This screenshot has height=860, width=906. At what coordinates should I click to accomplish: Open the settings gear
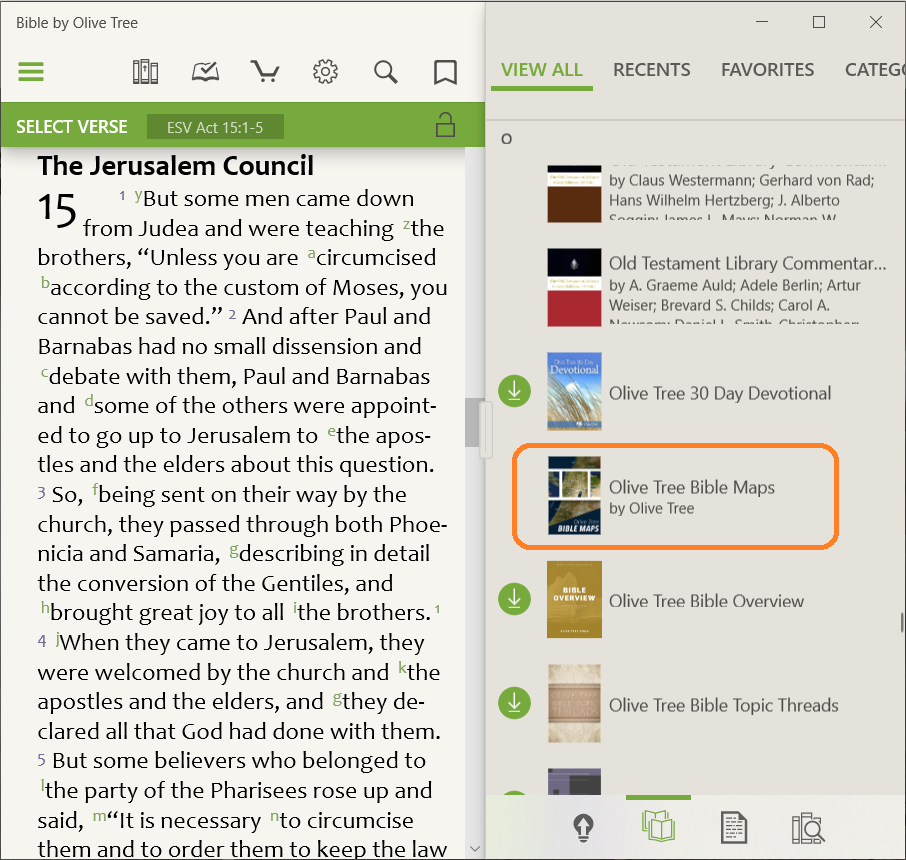point(325,72)
